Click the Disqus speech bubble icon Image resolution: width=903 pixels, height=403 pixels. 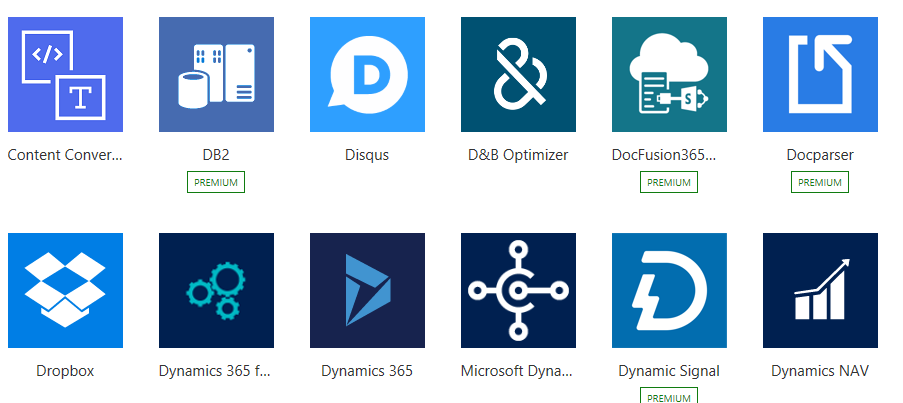367,74
